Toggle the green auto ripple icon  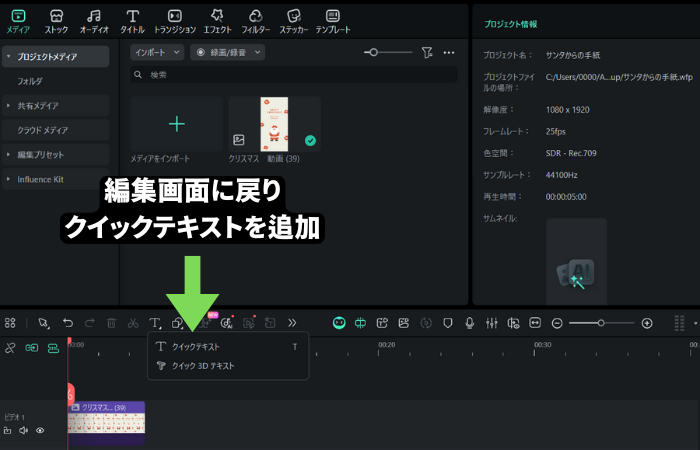click(x=361, y=323)
